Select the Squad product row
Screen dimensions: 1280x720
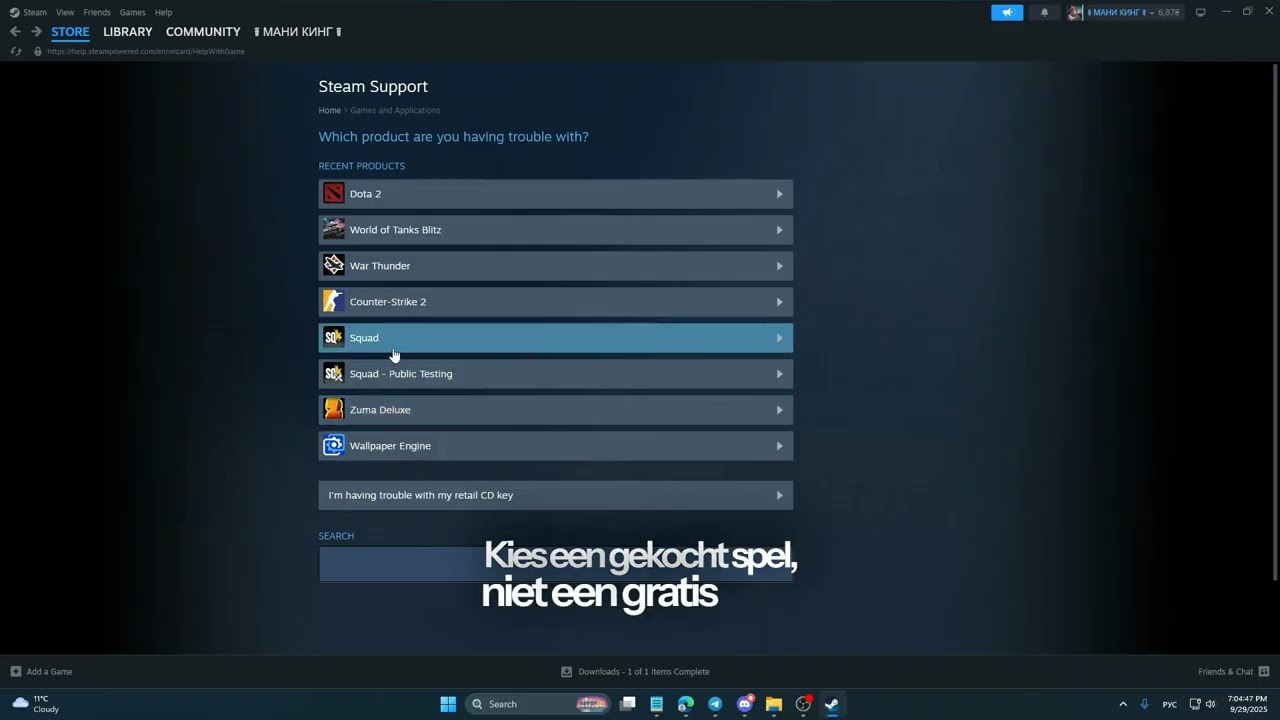[555, 338]
